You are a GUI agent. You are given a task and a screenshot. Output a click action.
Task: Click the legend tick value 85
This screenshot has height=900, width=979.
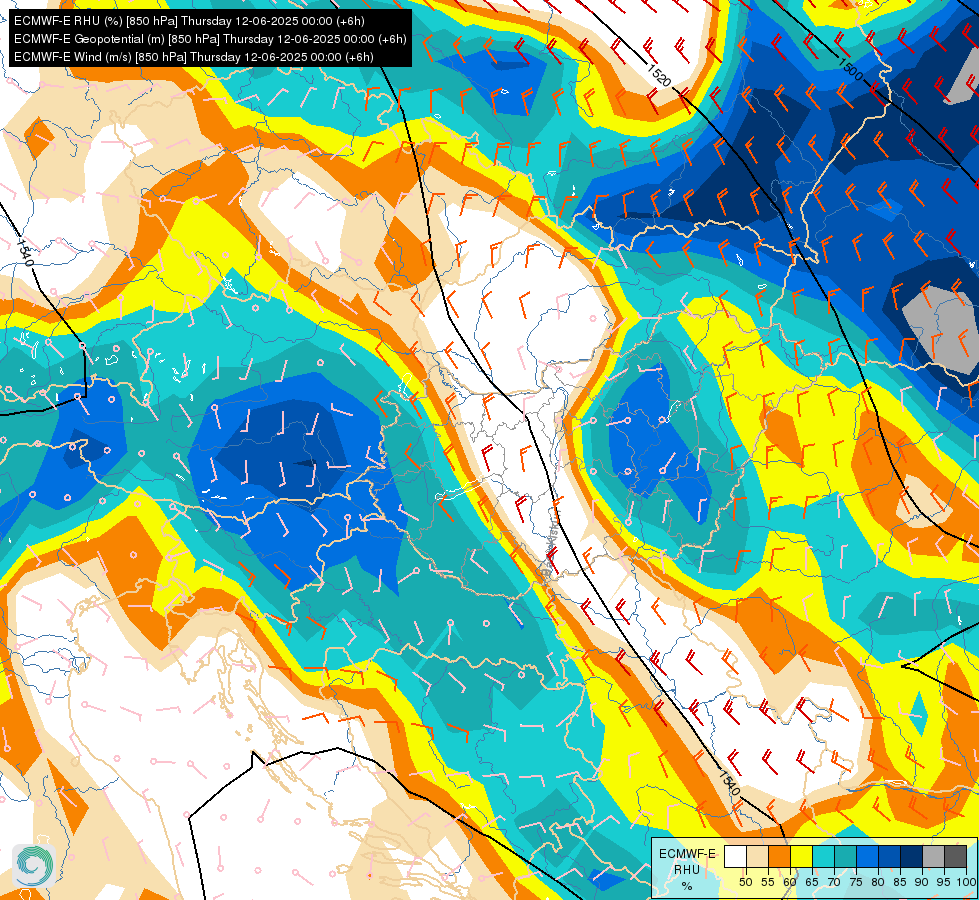click(x=900, y=882)
